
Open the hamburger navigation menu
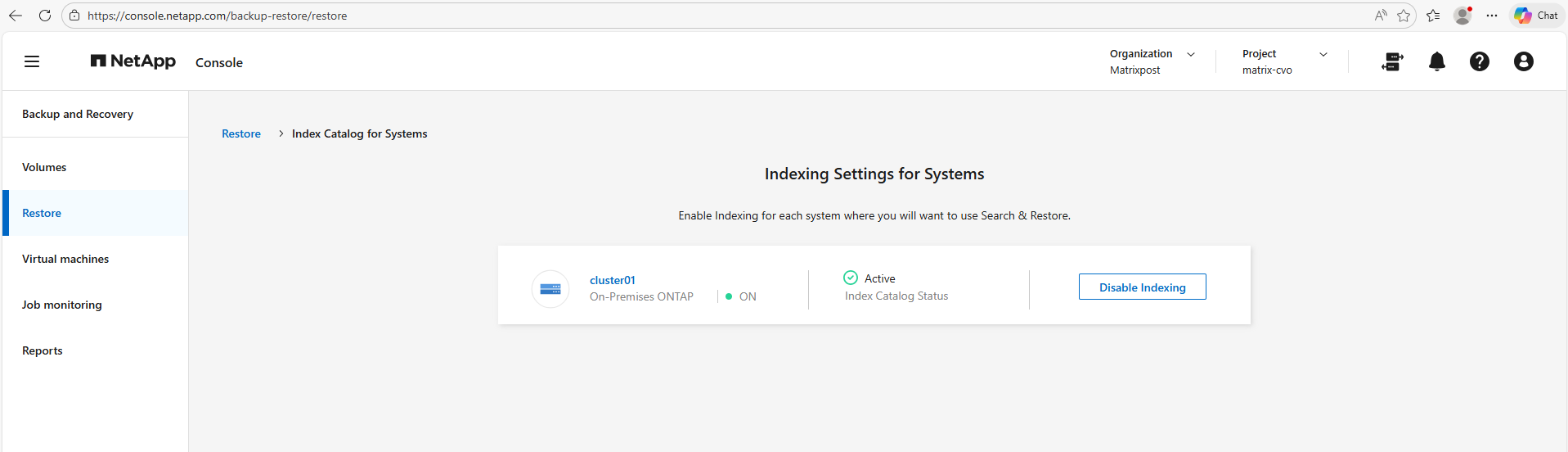point(32,61)
